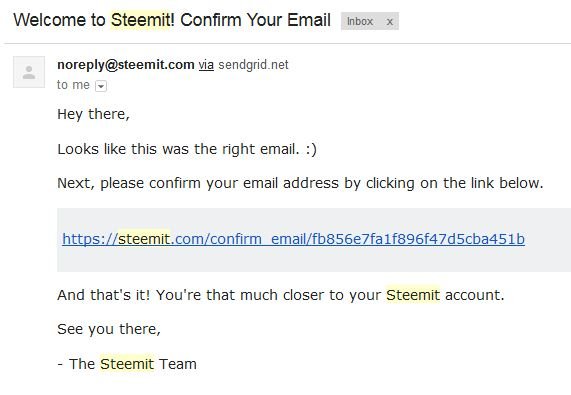Viewport: 571px width, 395px height.
Task: Click the '- The Steemit Team' signature
Action: (x=127, y=364)
